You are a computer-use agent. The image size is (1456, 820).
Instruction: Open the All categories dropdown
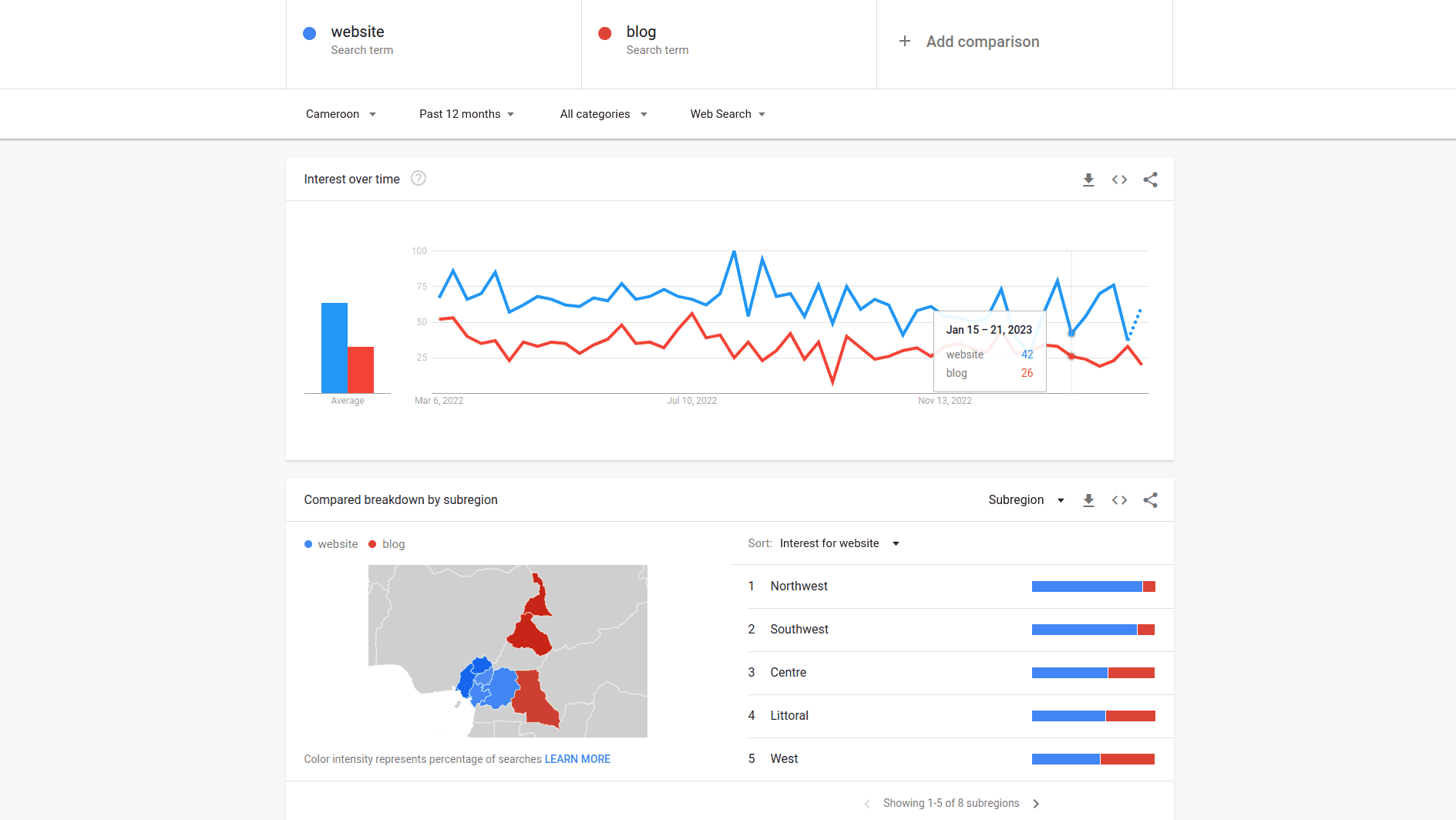point(604,114)
